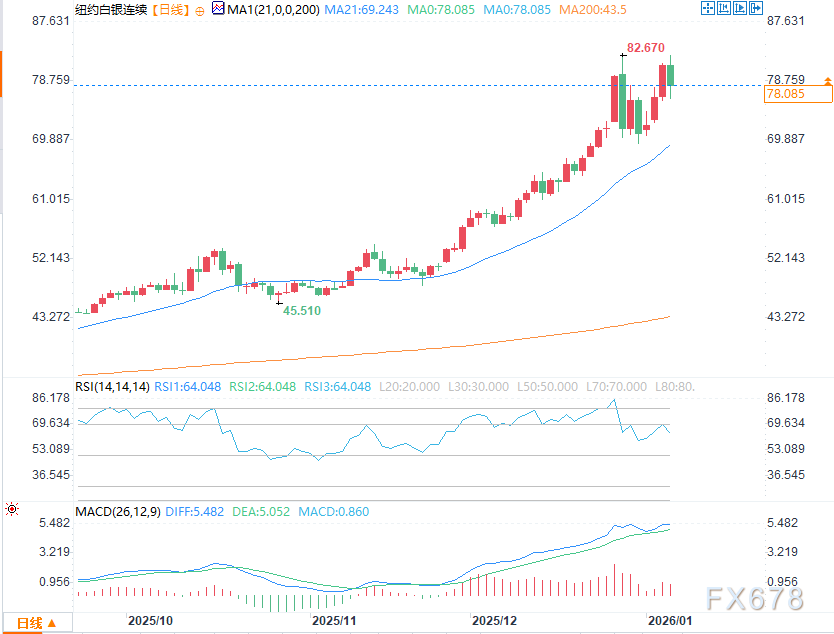Click the orange circled-plus icon beside 【日线】

(197, 10)
